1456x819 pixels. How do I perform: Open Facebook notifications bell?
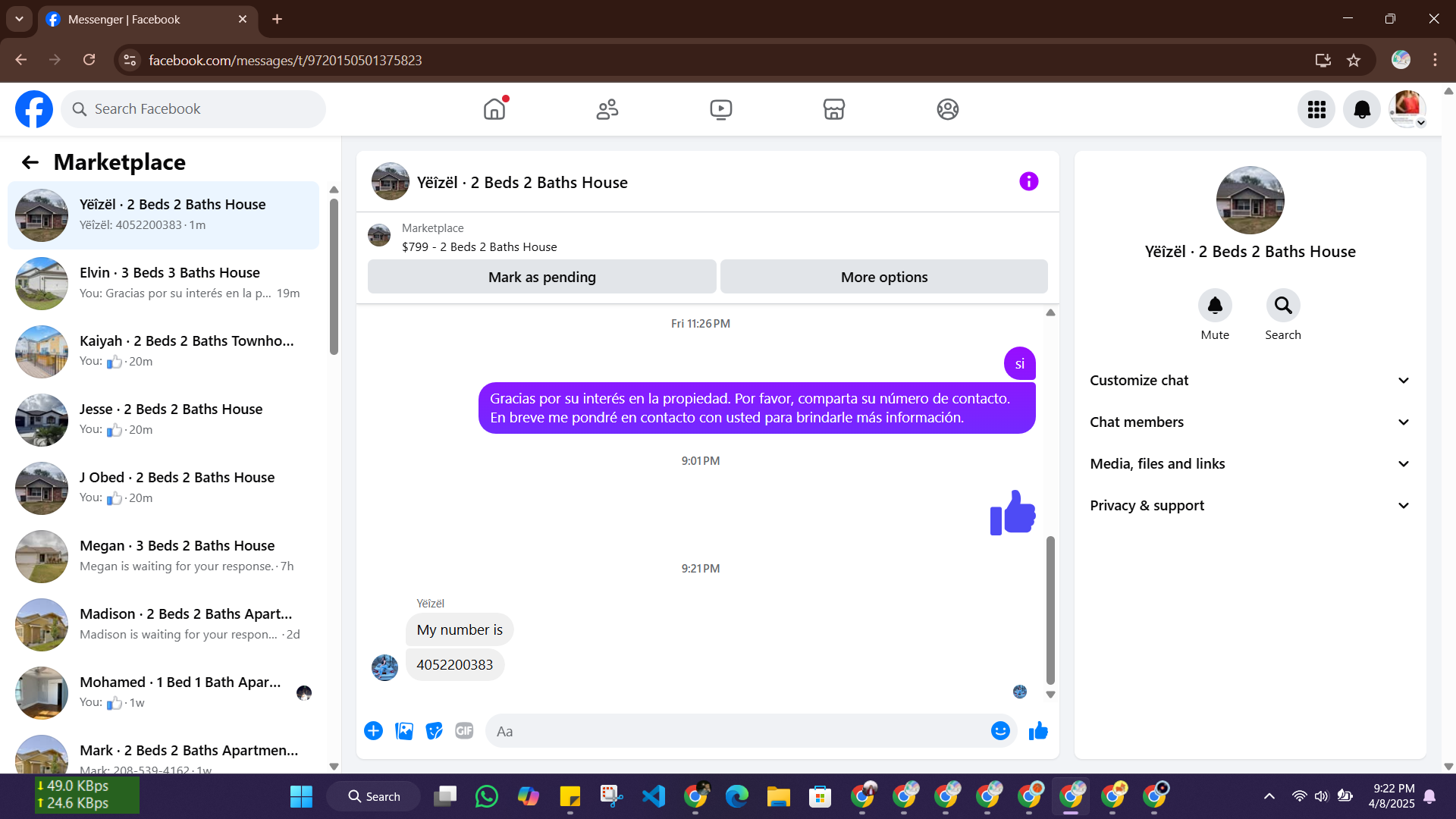(x=1362, y=110)
